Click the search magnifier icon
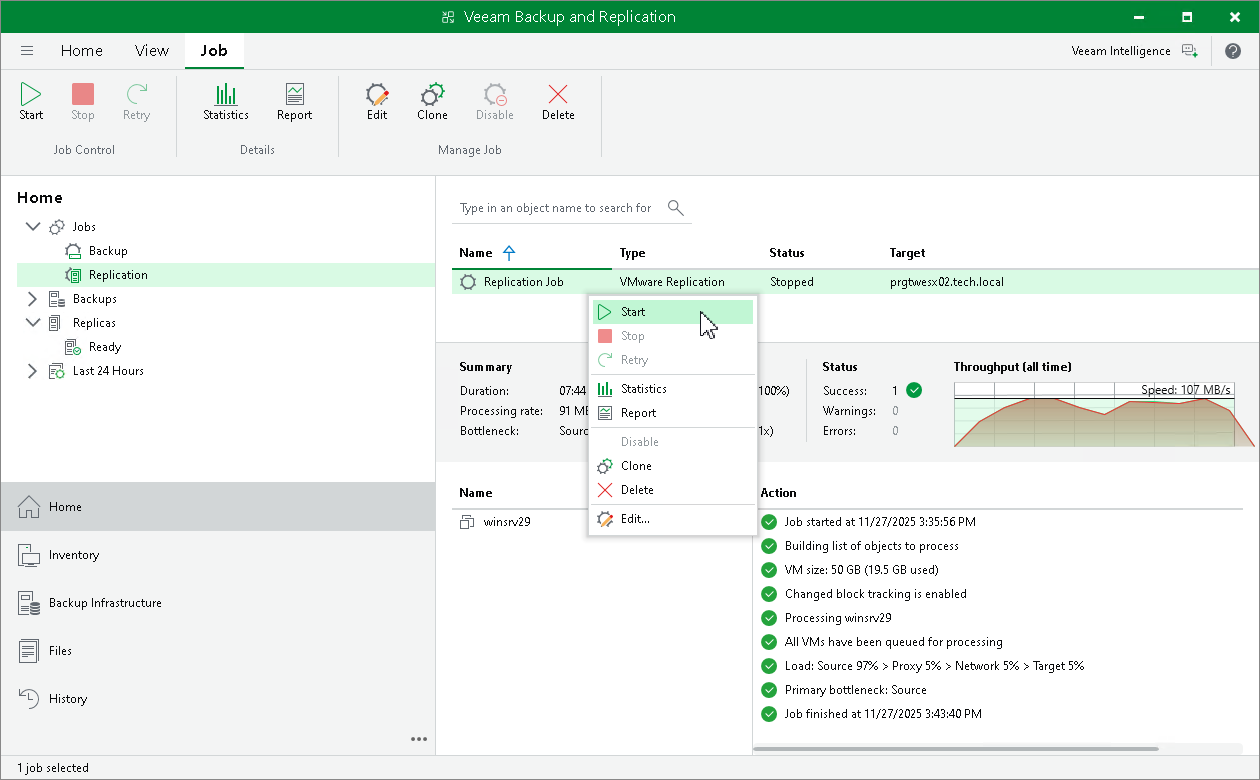The image size is (1260, 780). (676, 208)
